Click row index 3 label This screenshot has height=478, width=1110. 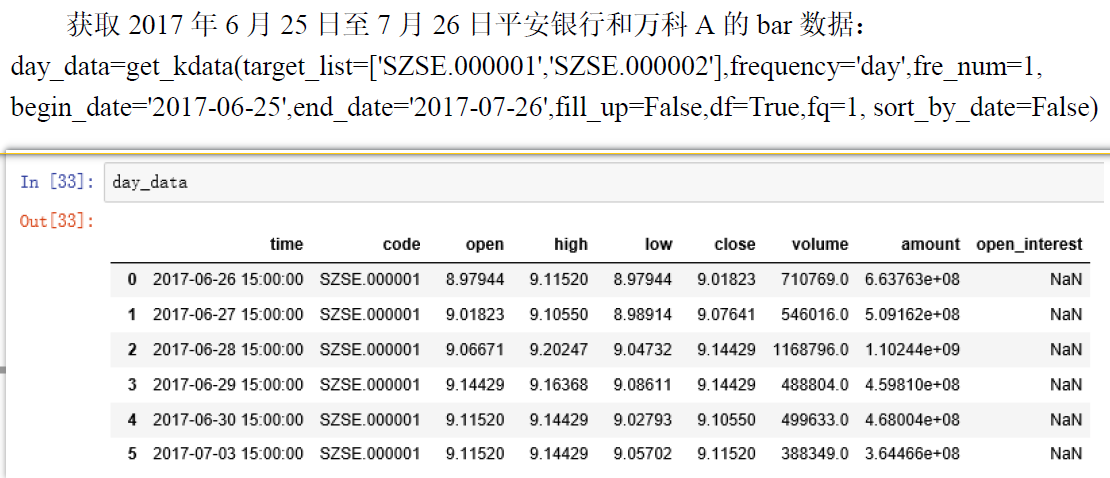click(132, 385)
